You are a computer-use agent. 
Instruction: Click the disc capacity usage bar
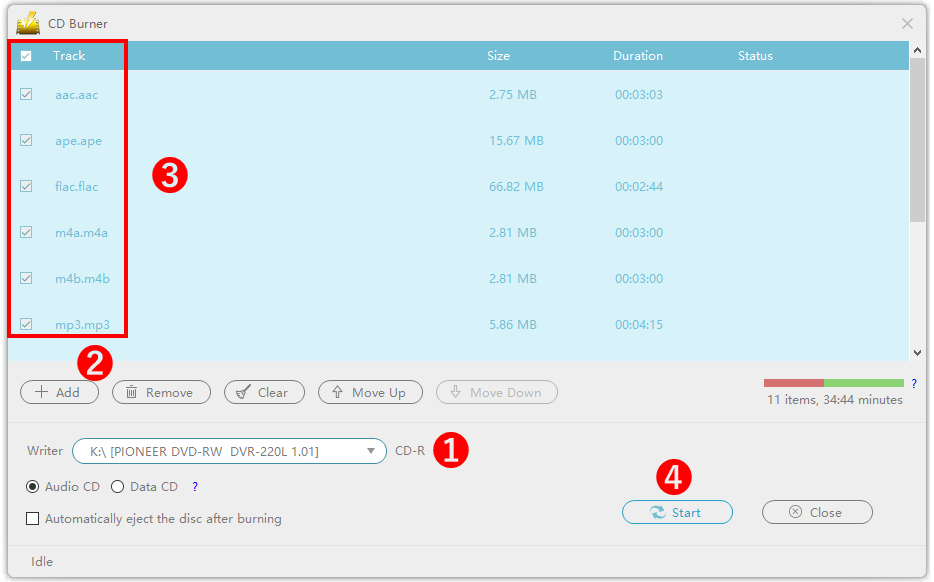[x=833, y=383]
